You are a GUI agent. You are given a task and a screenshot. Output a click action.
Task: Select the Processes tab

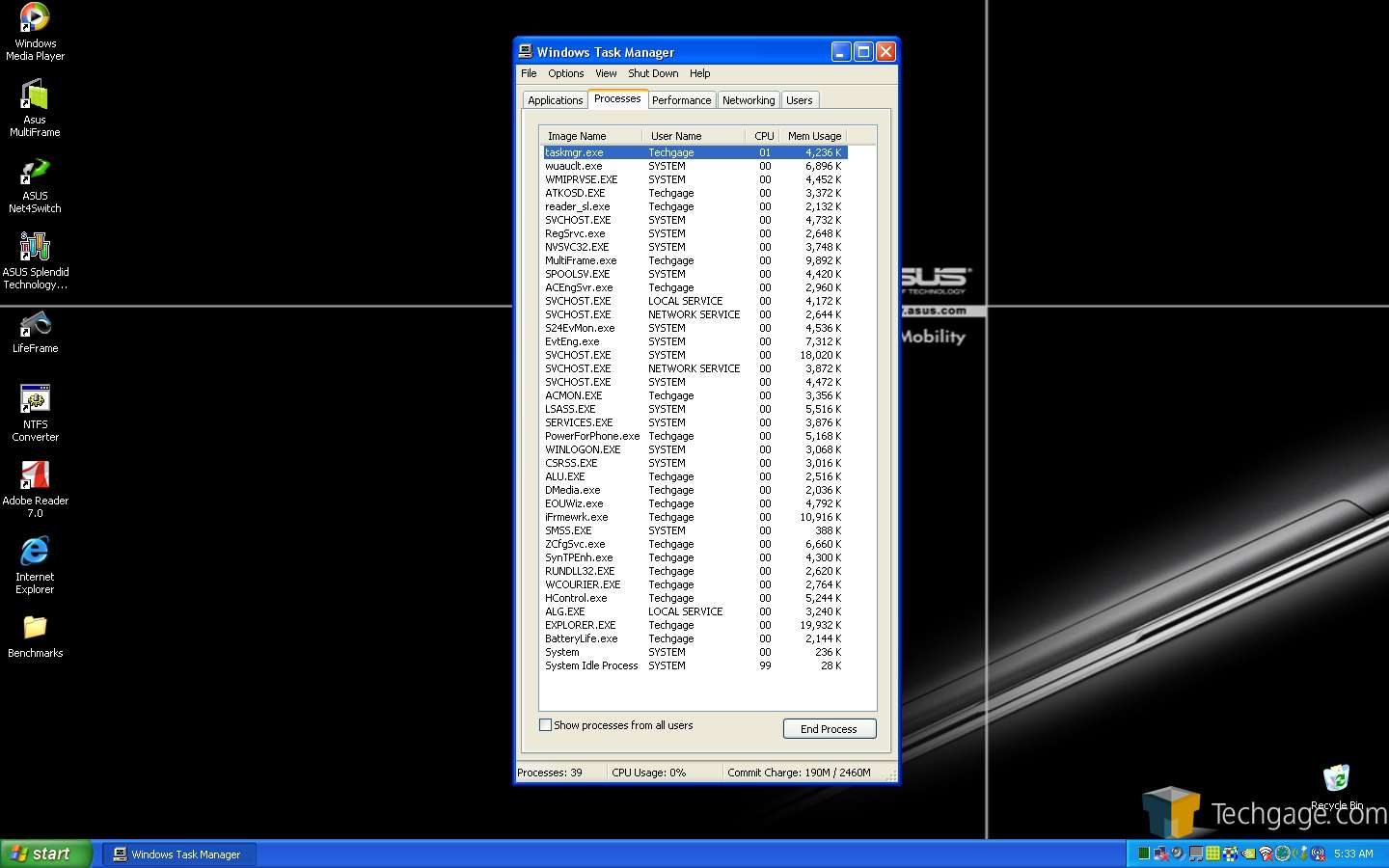coord(617,98)
